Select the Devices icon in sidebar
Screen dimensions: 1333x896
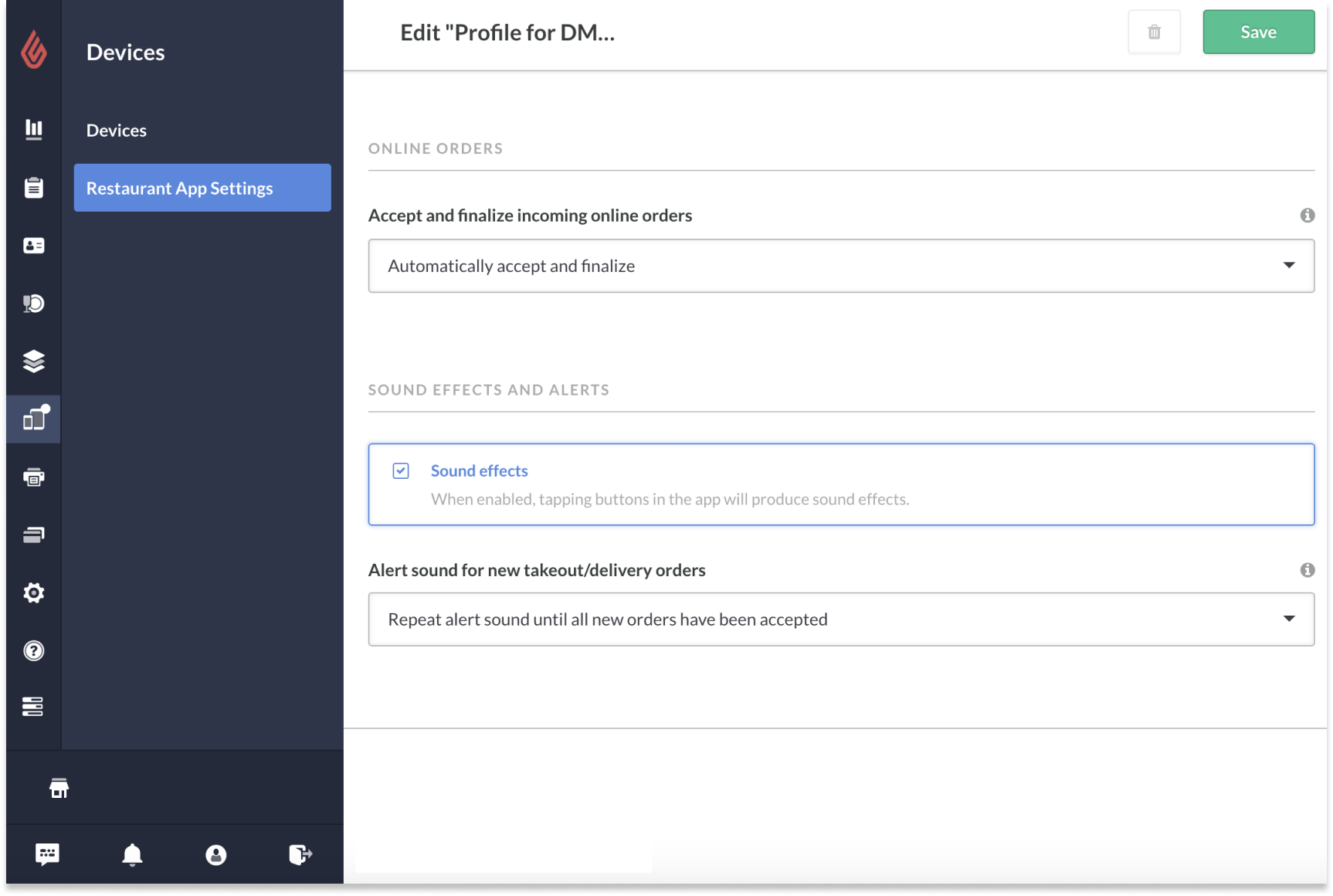(x=35, y=418)
